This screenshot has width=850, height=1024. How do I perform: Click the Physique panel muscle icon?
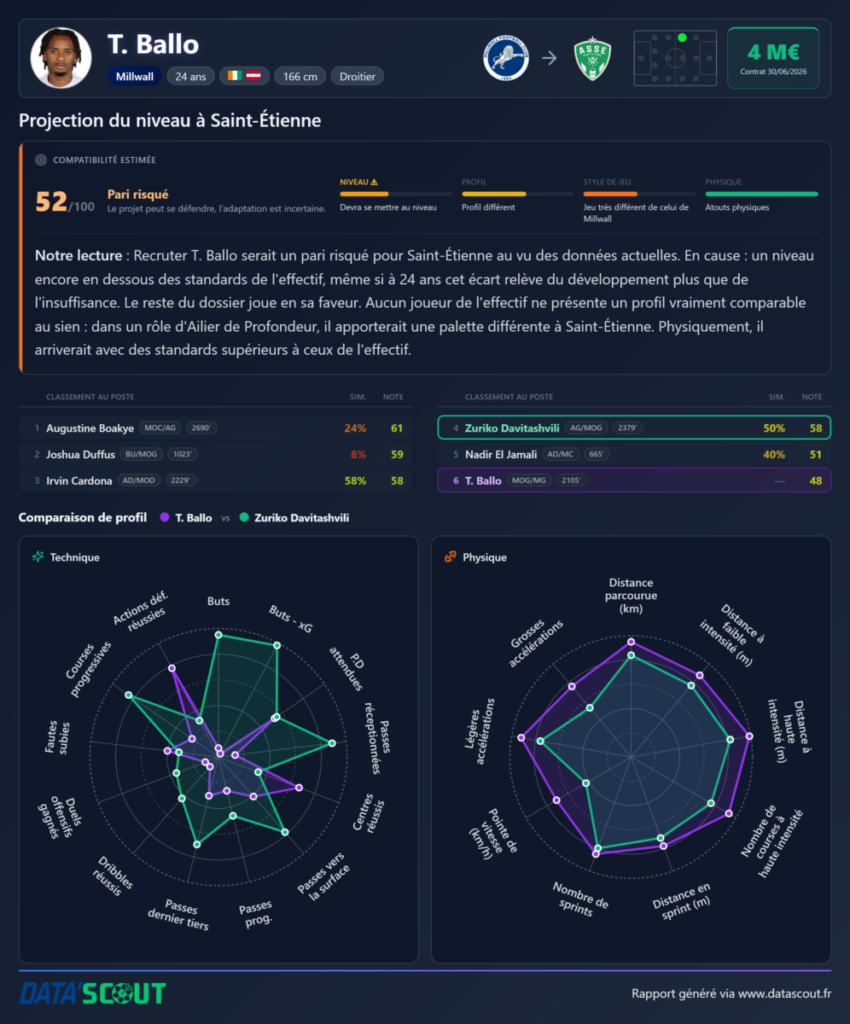point(450,556)
